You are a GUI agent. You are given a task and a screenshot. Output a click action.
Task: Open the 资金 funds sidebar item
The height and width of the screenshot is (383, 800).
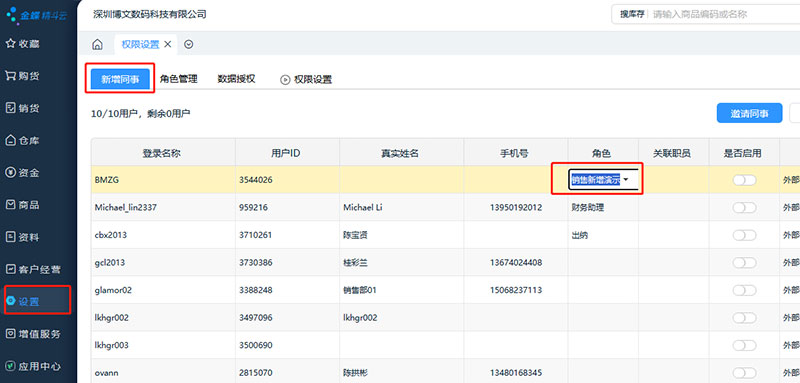coord(23,172)
